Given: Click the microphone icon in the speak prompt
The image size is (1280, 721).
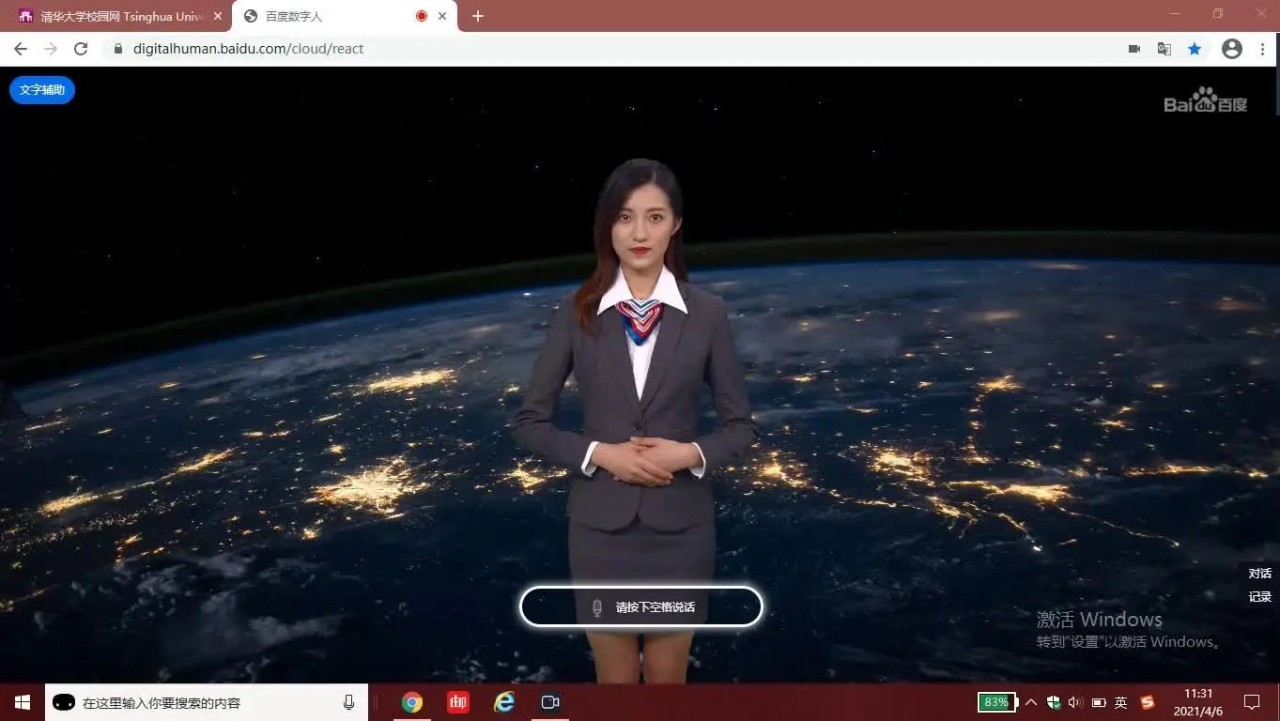Looking at the screenshot, I should coord(597,607).
